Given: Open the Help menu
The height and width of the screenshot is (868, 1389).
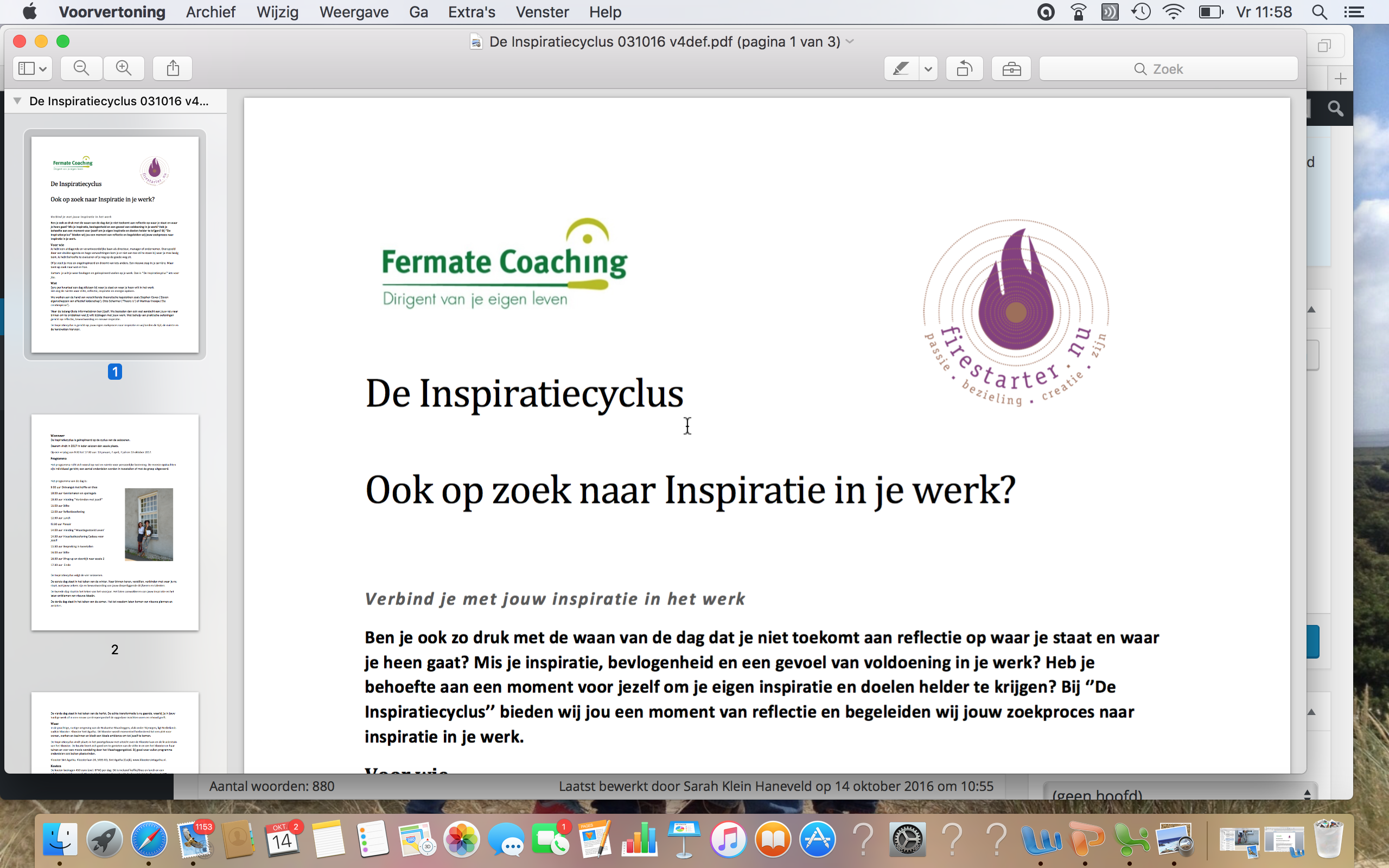Looking at the screenshot, I should (x=605, y=12).
